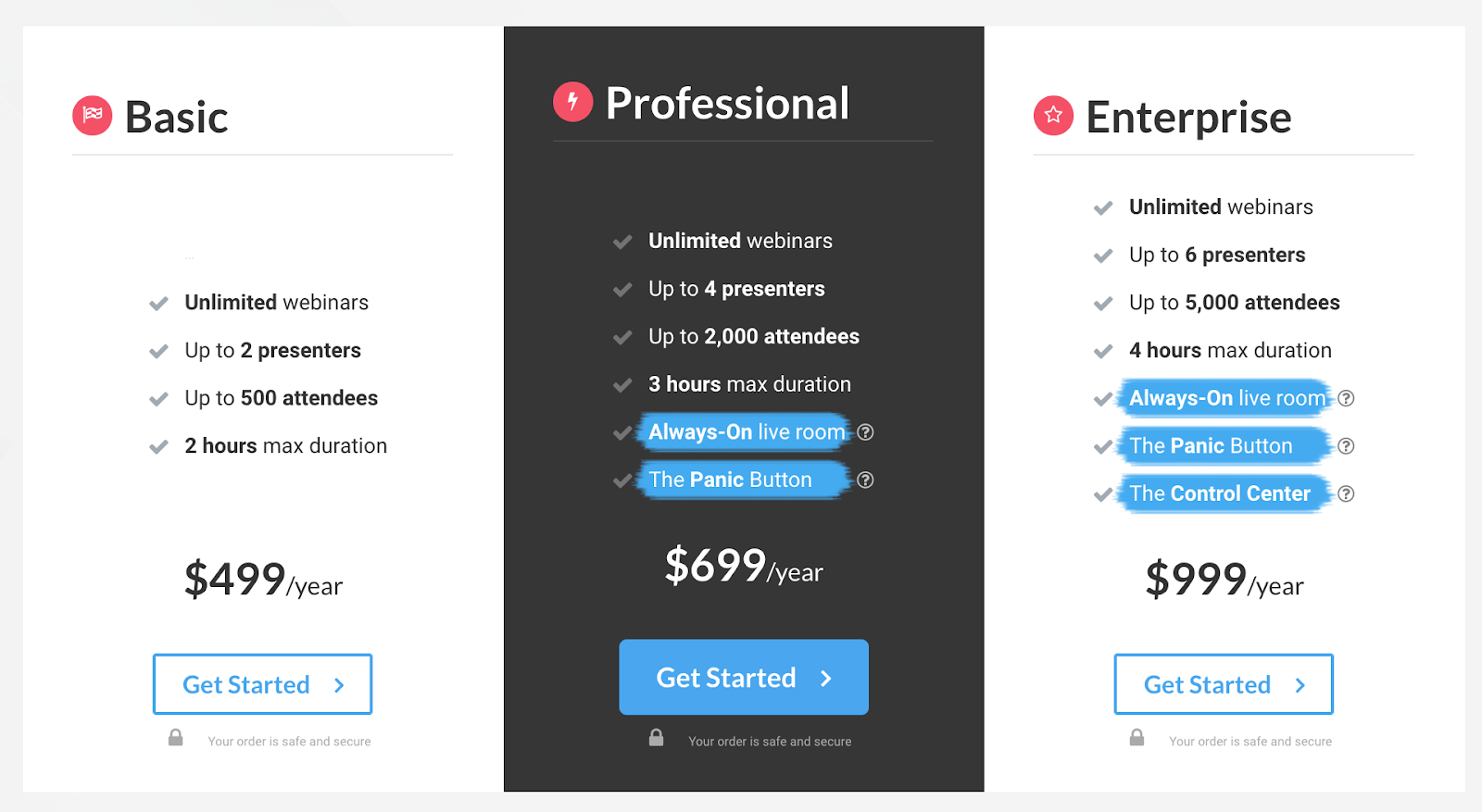Click checkmark next to Basic 500 attendees
This screenshot has height=812, width=1482.
[159, 399]
